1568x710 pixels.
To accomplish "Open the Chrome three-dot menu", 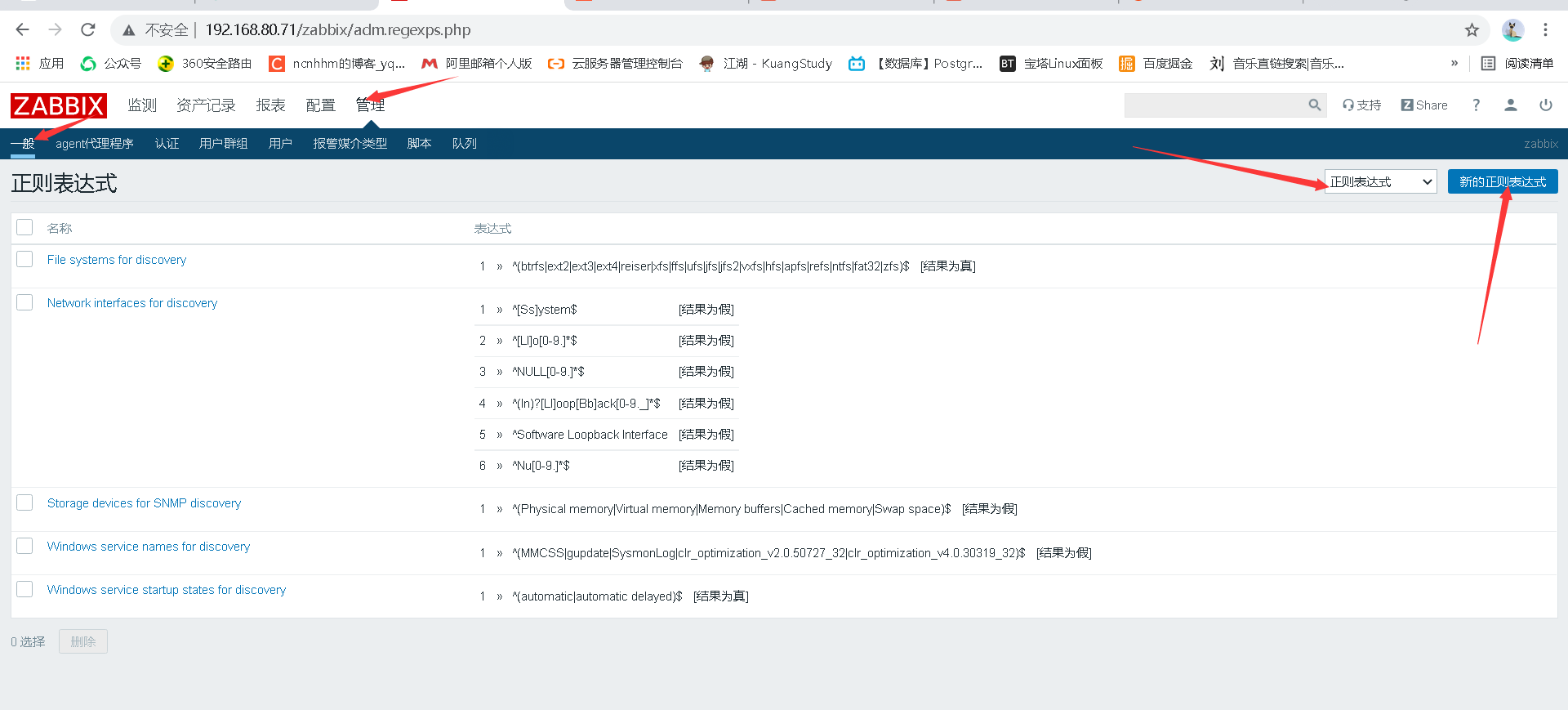I will pyautogui.click(x=1545, y=30).
